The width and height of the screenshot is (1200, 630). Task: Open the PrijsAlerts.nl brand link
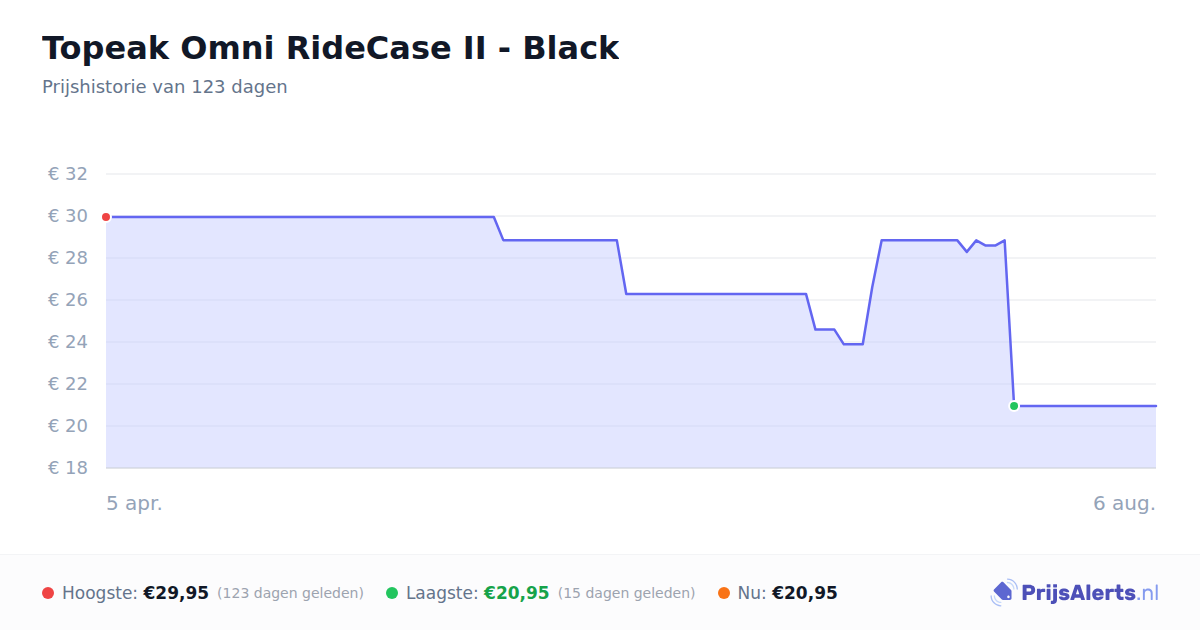pos(1075,593)
